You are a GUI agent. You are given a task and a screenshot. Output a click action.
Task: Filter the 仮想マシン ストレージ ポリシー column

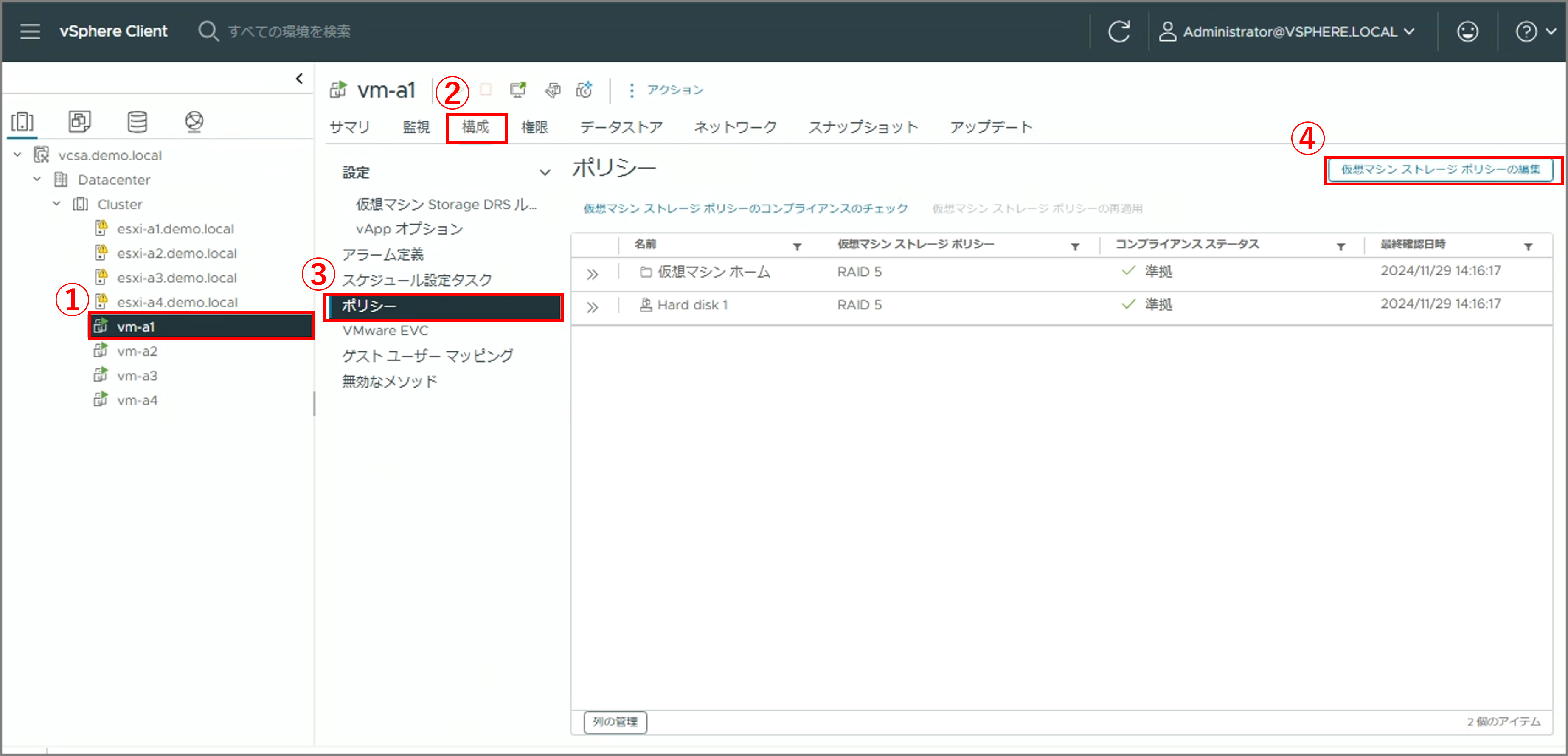pos(1075,246)
